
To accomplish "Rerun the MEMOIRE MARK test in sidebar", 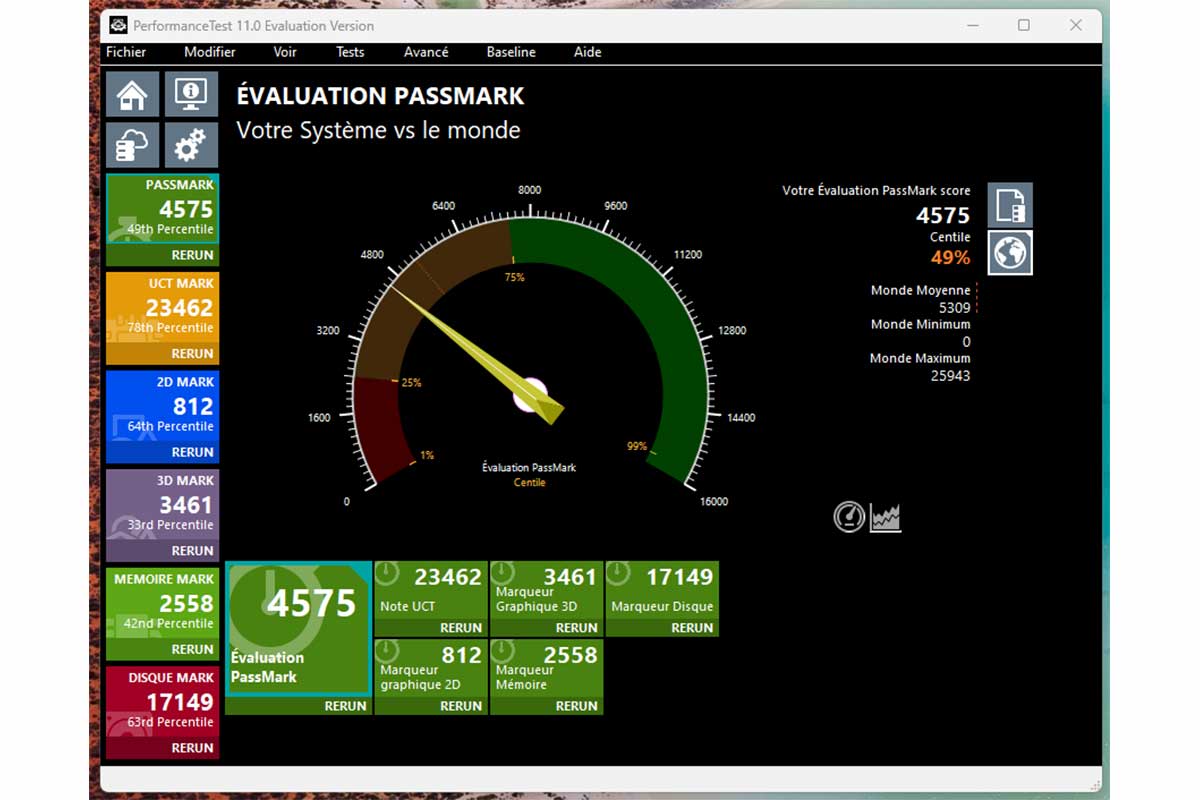I will click(x=192, y=649).
